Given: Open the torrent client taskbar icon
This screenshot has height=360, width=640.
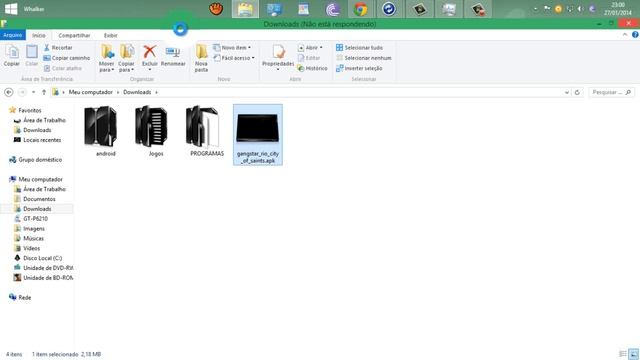Looking at the screenshot, I should [333, 9].
